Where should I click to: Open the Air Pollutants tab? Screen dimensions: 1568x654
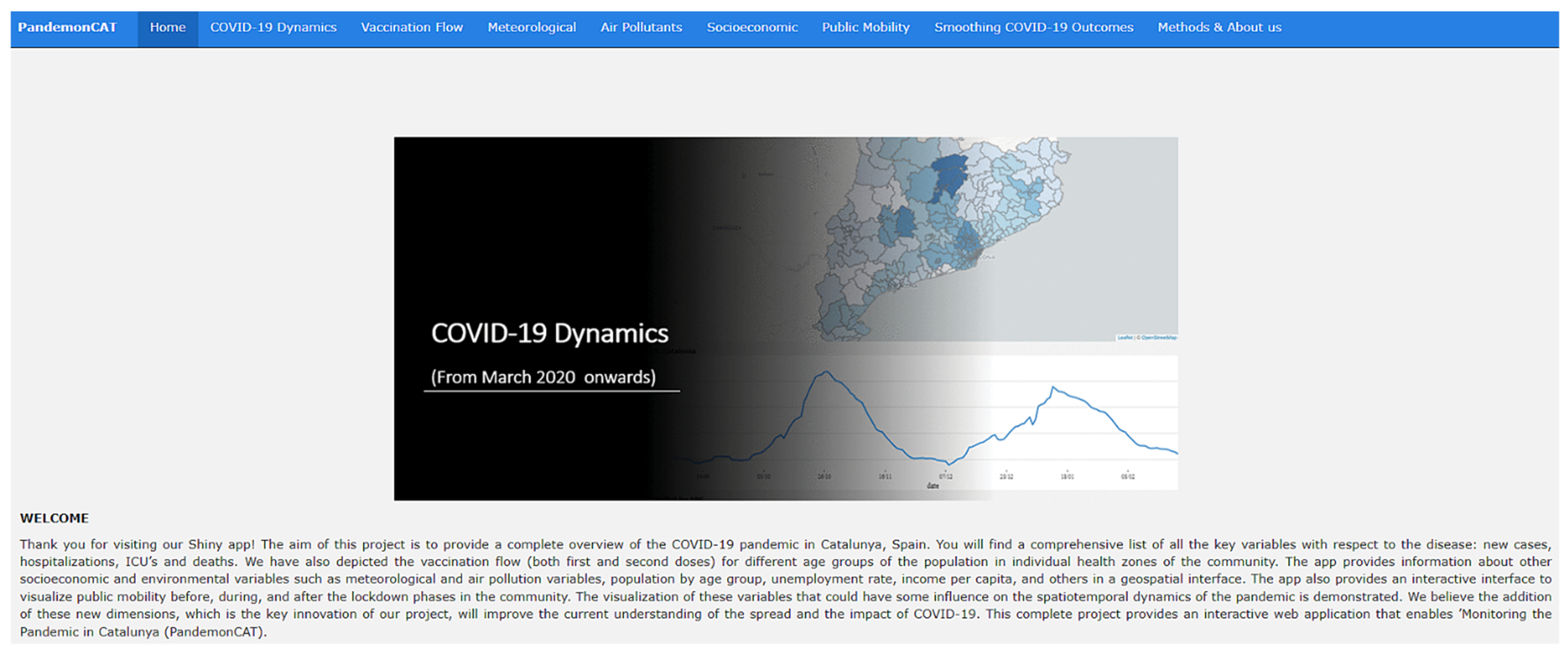point(641,27)
